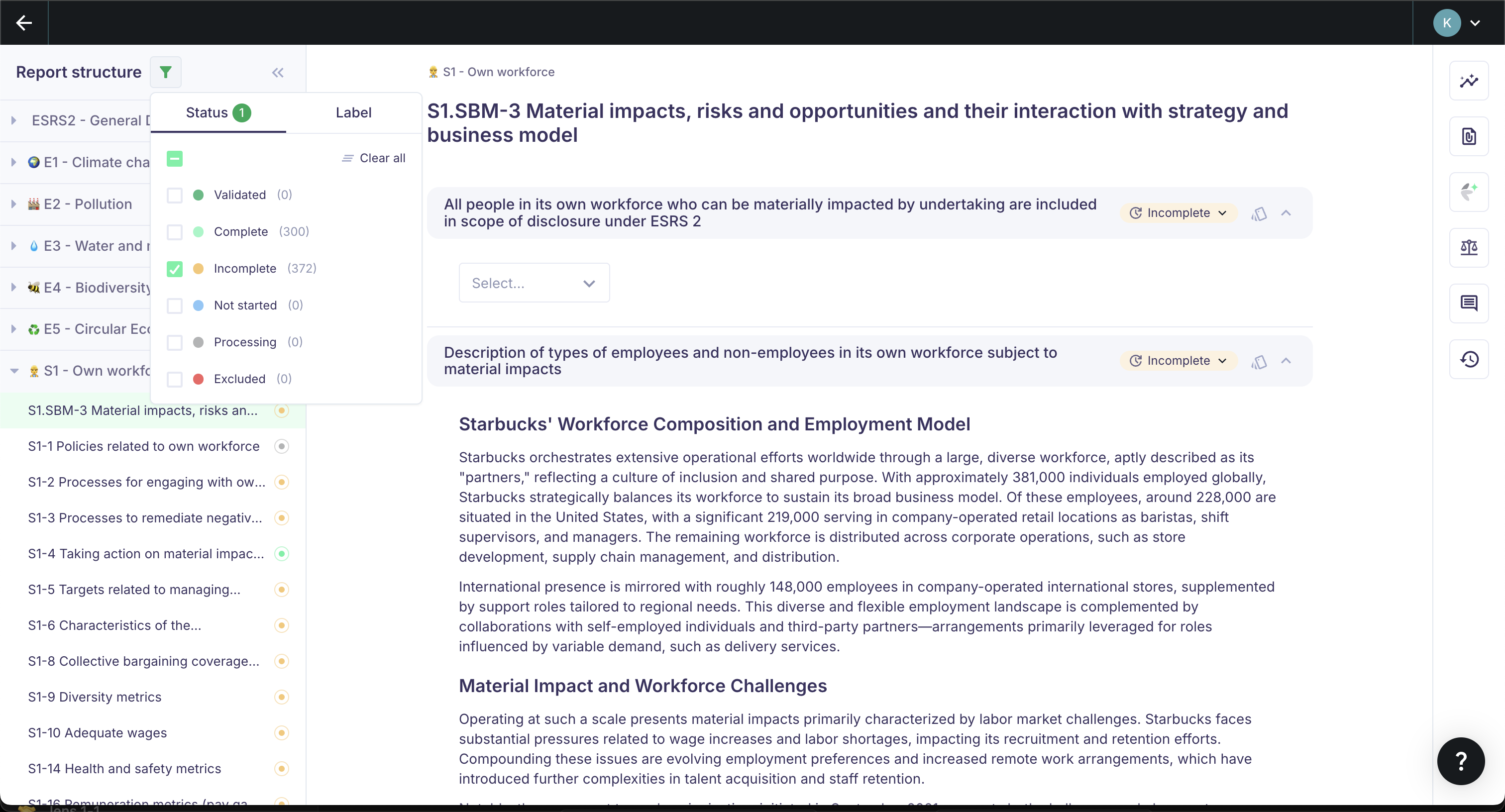This screenshot has height=812, width=1505.
Task: Click the 'Starbucks' Workforce Composition and Employment Model' heading
Action: click(715, 424)
